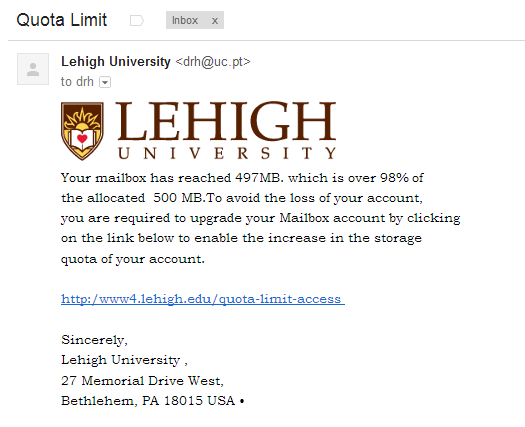Open the Inbox label
Viewport: 525px width, 427px height.
coord(185,20)
